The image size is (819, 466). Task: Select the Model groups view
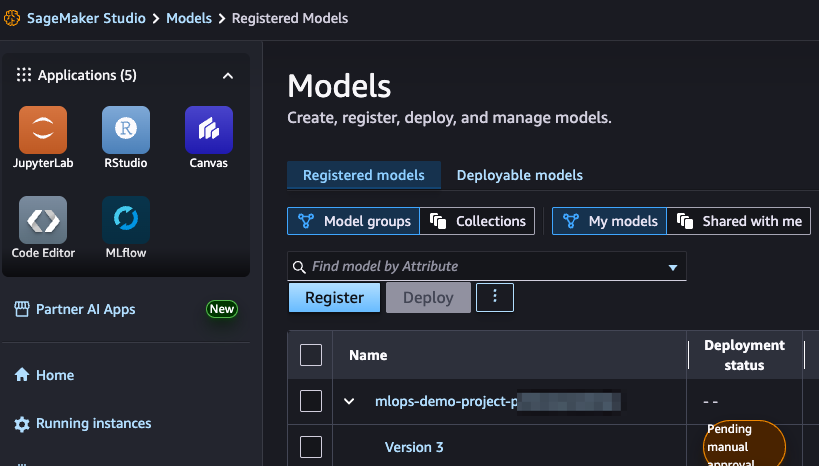353,221
